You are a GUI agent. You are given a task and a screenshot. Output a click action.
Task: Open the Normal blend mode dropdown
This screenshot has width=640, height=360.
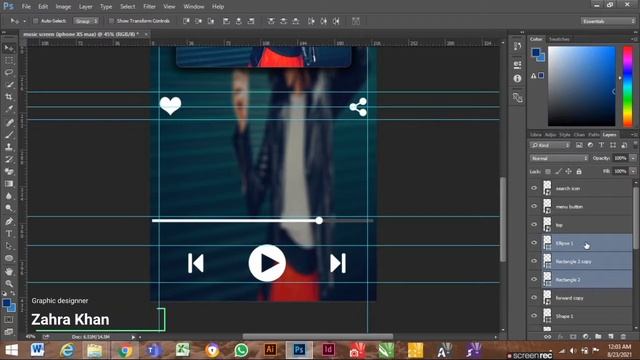[x=559, y=158]
